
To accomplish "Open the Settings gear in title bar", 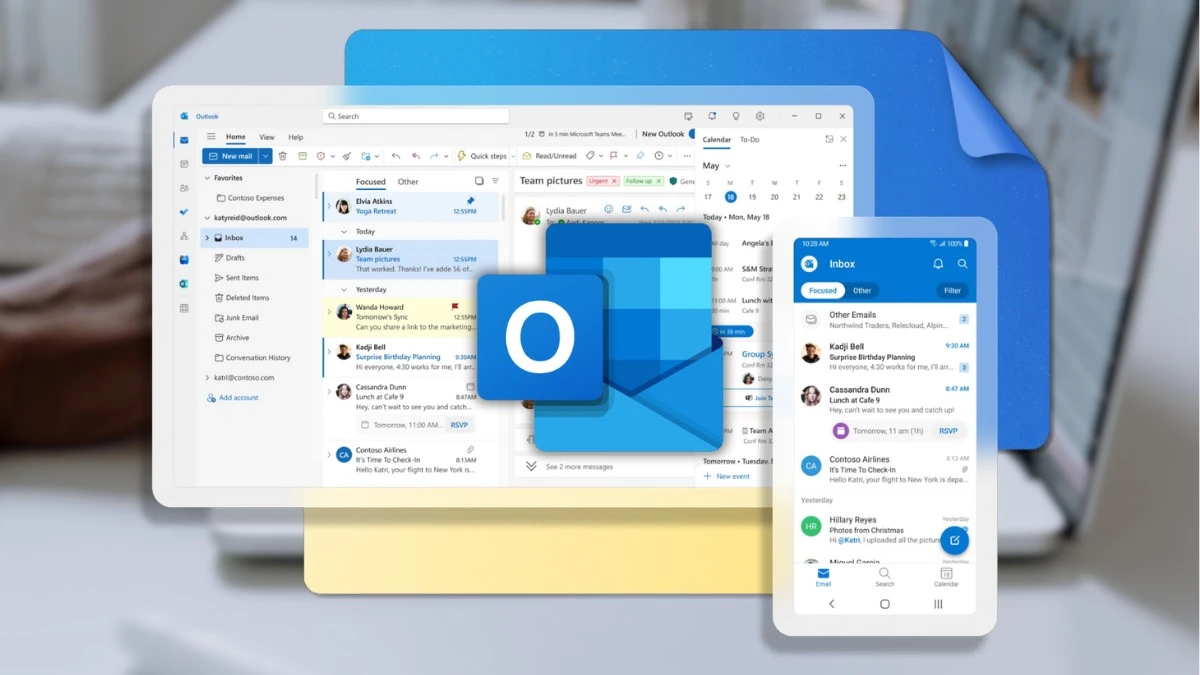I will click(760, 116).
